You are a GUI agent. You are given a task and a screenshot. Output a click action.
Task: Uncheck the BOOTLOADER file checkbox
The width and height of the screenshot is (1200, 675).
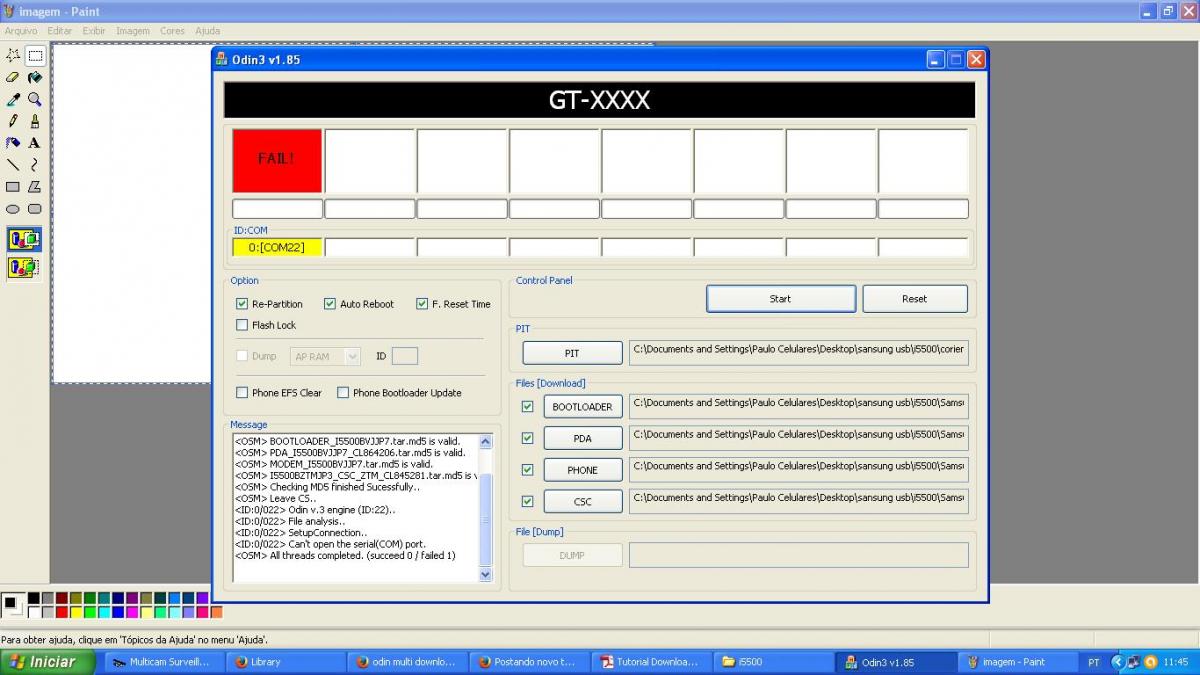527,407
